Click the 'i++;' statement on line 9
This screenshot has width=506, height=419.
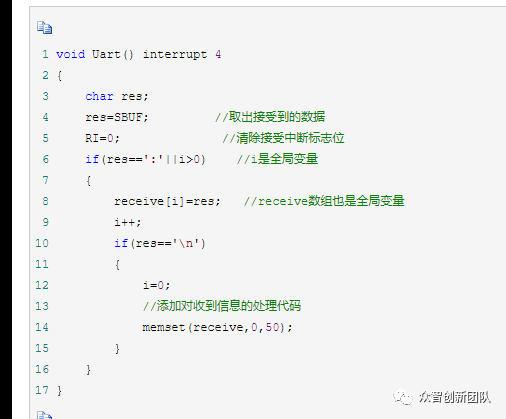tap(128, 222)
